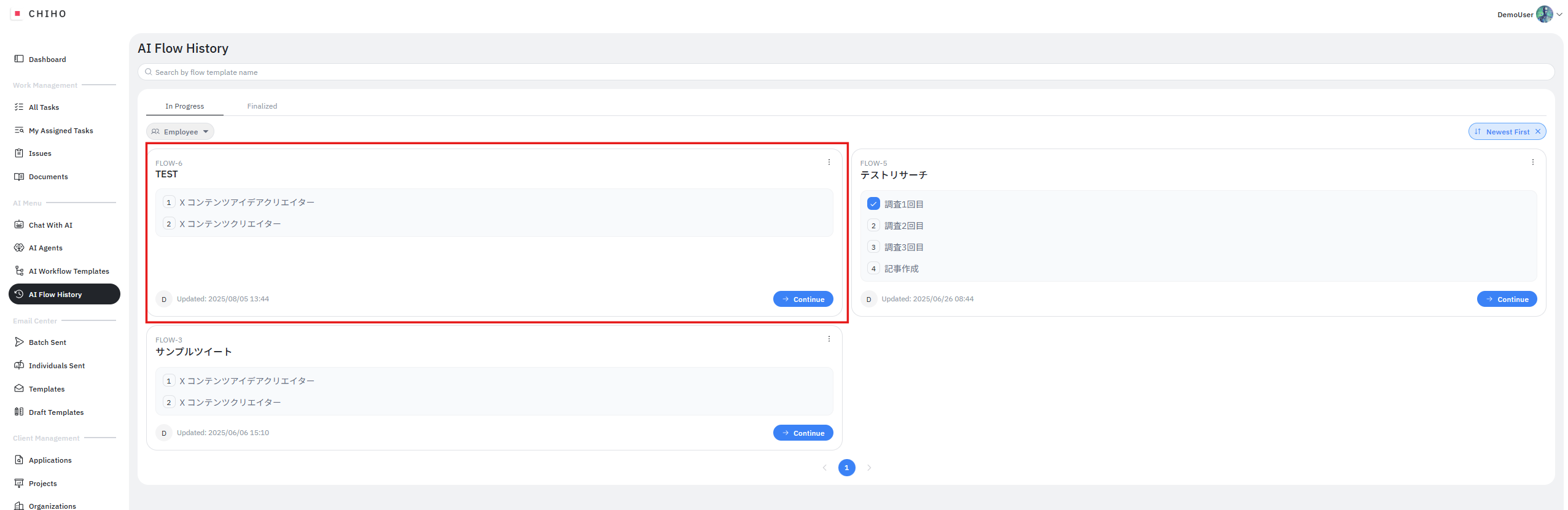Focus the flow template name search field
The width and height of the screenshot is (1568, 510).
[x=846, y=72]
